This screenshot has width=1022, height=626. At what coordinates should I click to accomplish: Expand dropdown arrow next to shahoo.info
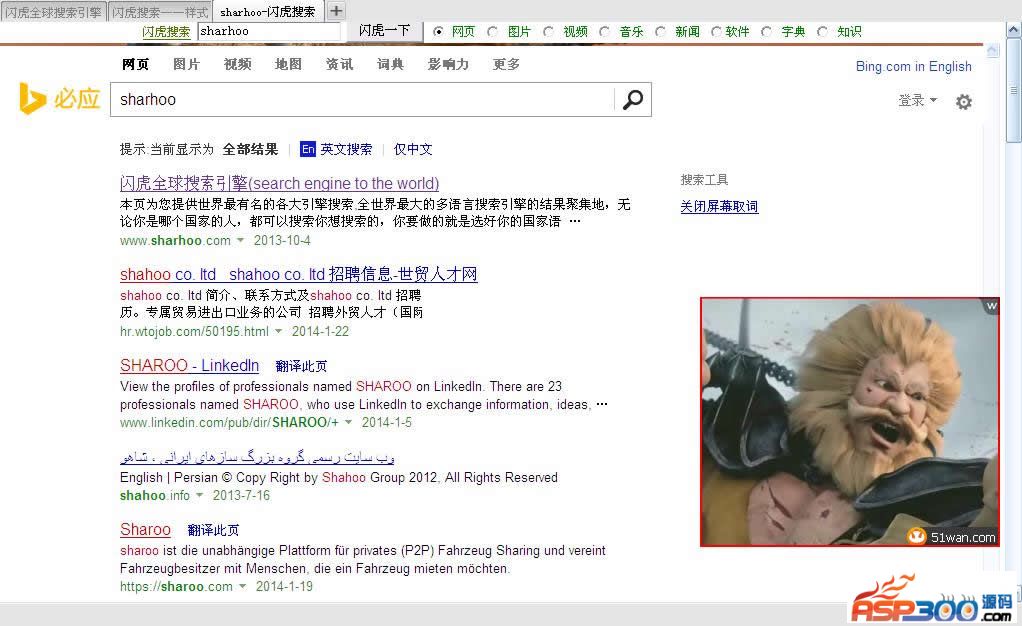coord(199,496)
